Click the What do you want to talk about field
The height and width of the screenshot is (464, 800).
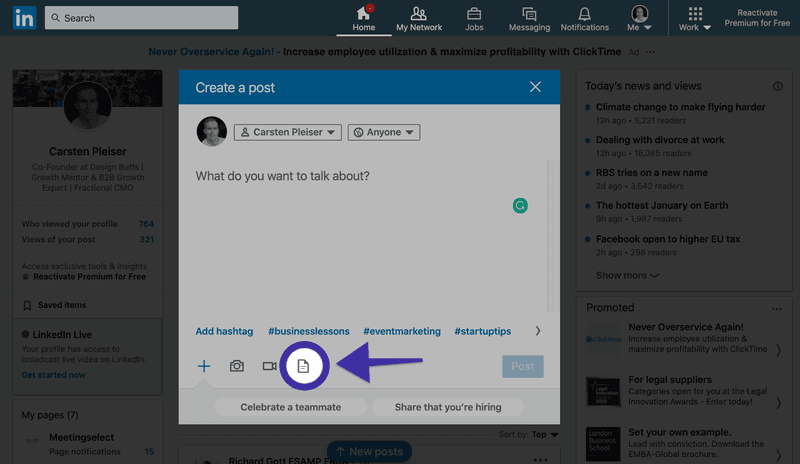(282, 176)
